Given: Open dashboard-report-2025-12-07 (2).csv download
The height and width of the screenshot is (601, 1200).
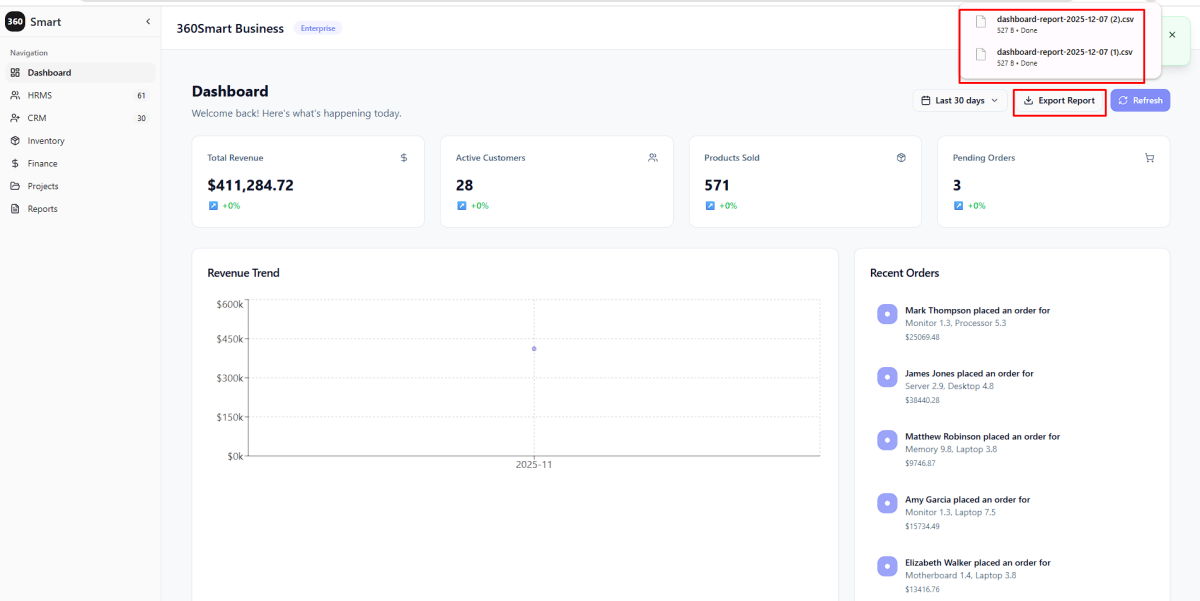Looking at the screenshot, I should [1064, 20].
